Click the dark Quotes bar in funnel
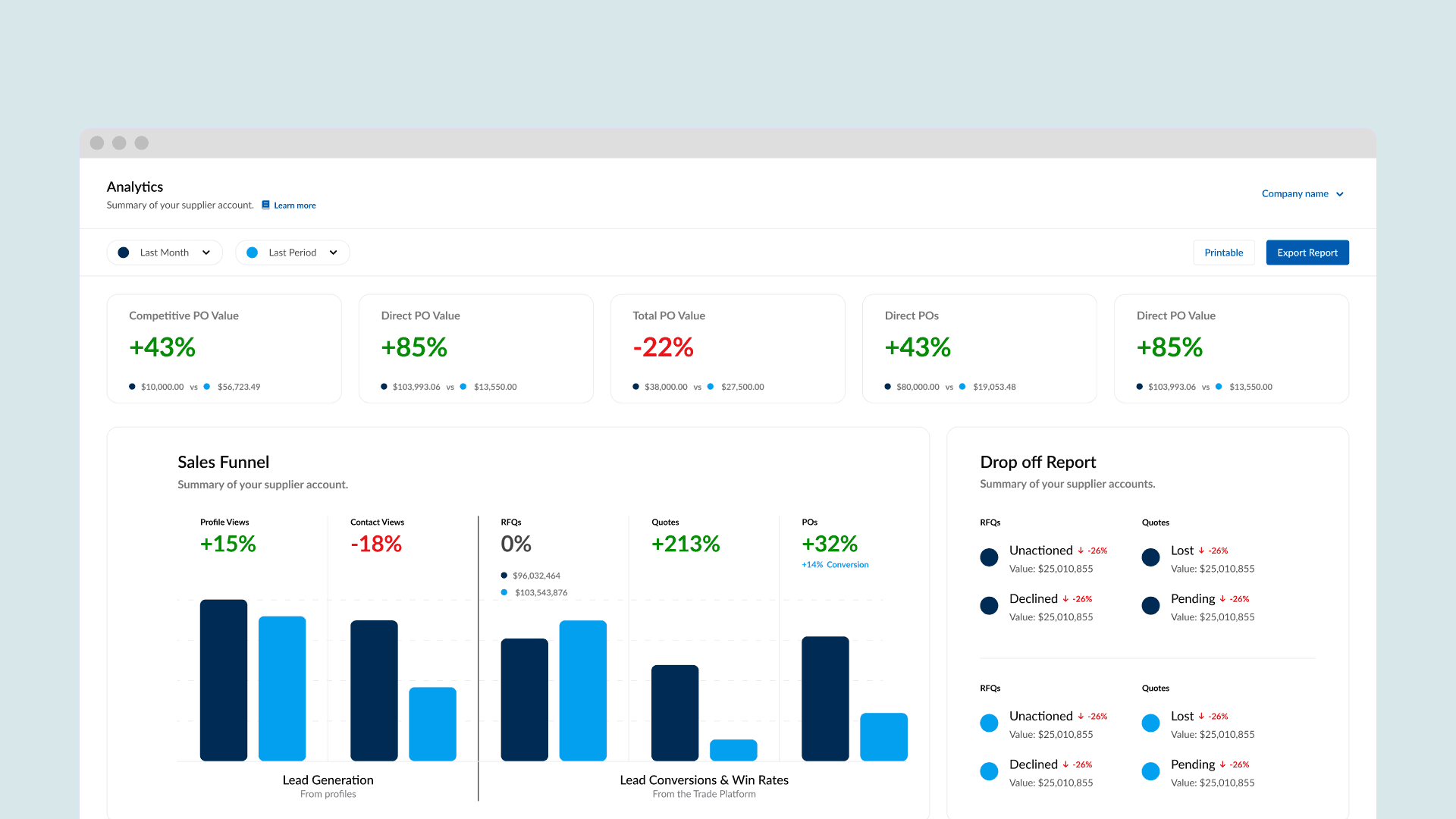This screenshot has width=1456, height=819. pos(675,713)
